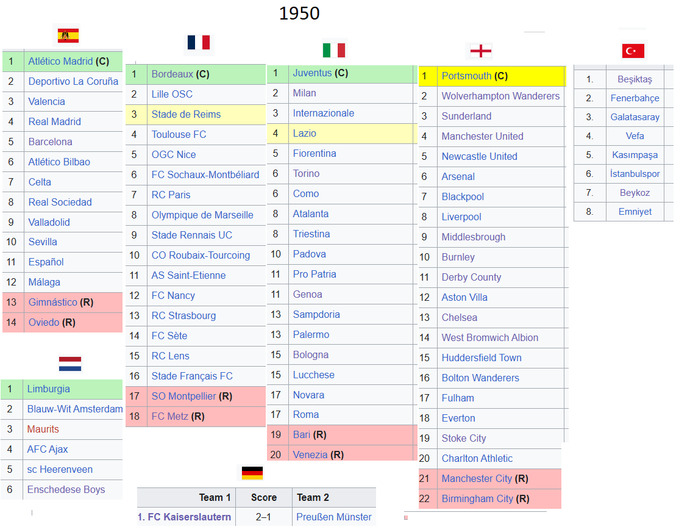
Task: Follow the Real Madrid link
Action: 55,121
